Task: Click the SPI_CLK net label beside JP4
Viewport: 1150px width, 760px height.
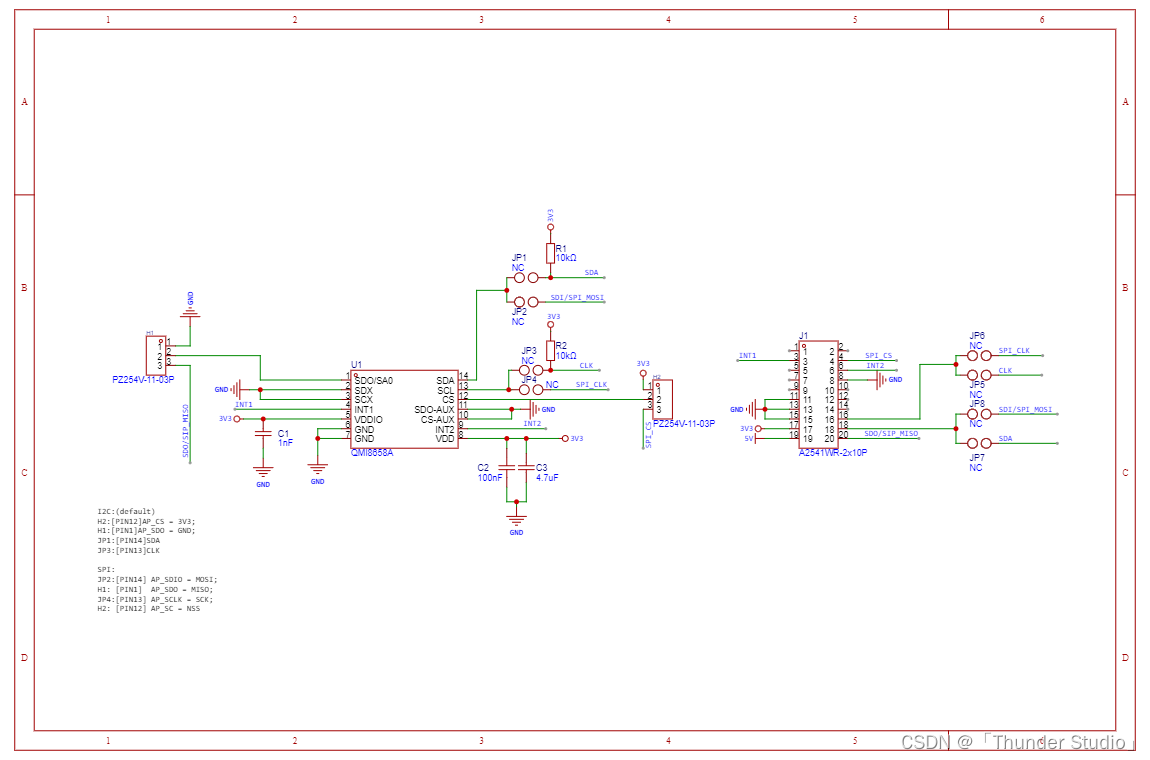Action: click(591, 384)
